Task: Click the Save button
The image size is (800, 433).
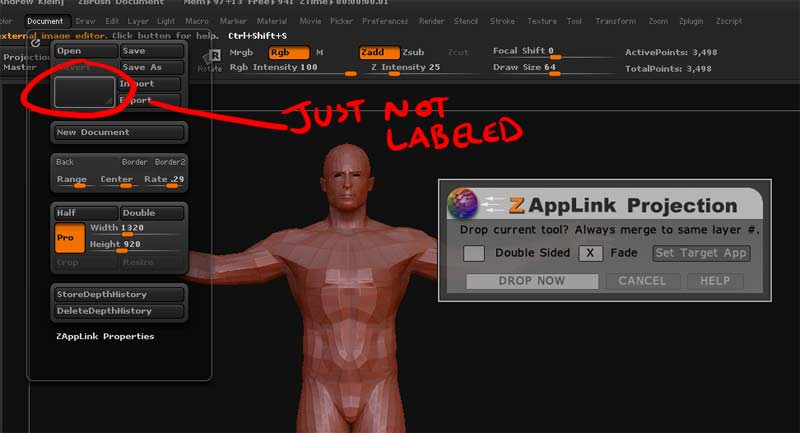Action: pyautogui.click(x=152, y=51)
